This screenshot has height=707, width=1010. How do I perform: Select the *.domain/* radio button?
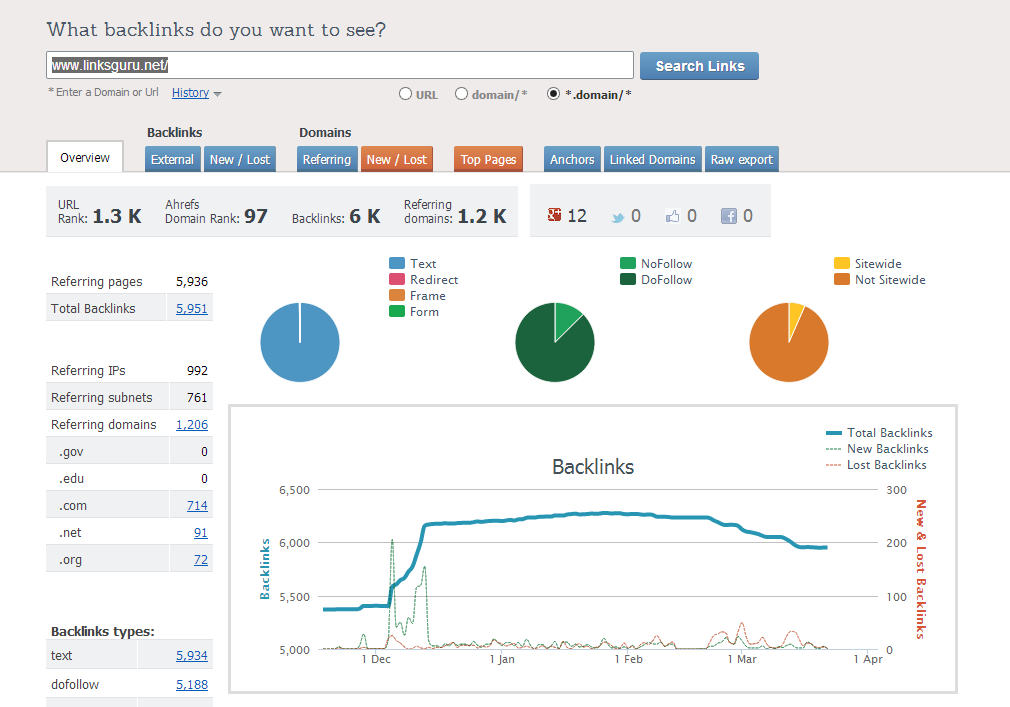click(553, 94)
